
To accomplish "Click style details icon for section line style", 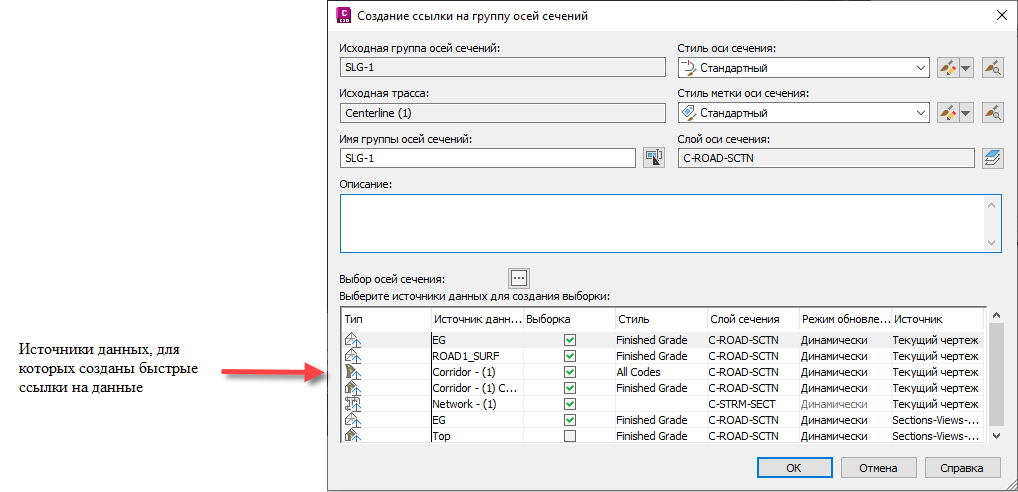I will click(x=992, y=68).
